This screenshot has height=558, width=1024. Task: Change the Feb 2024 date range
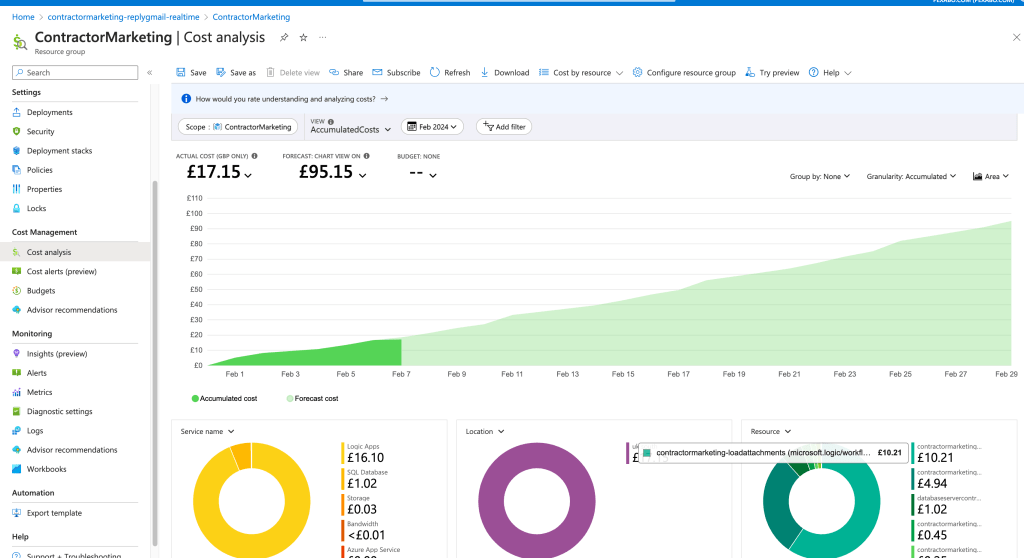[432, 127]
